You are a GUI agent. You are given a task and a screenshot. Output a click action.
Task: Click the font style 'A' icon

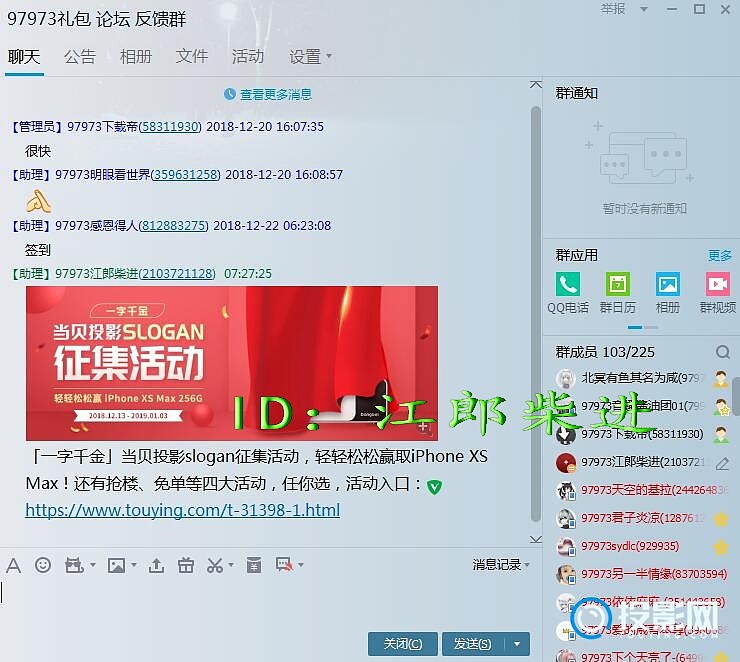[x=14, y=565]
